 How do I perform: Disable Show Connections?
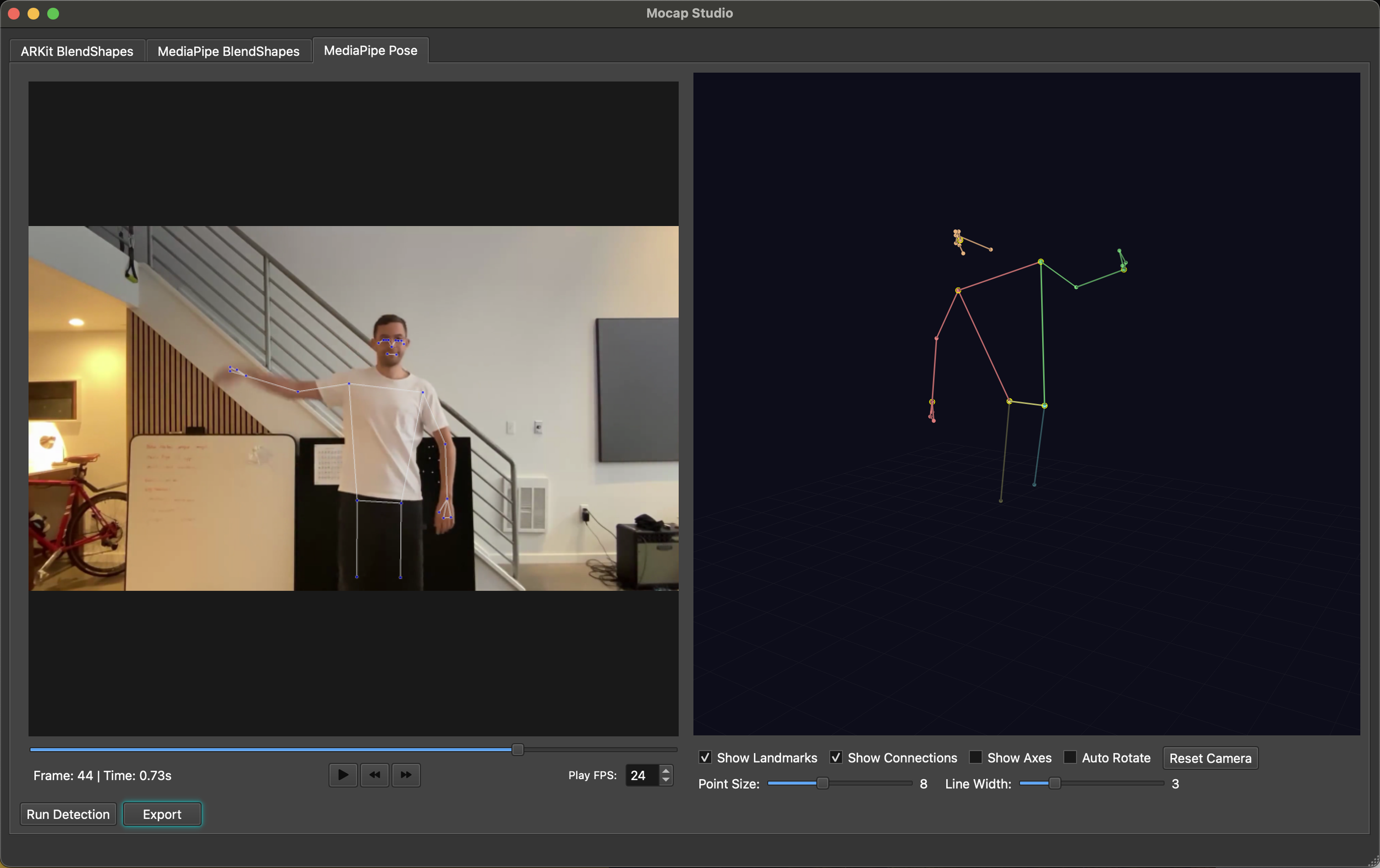point(836,758)
